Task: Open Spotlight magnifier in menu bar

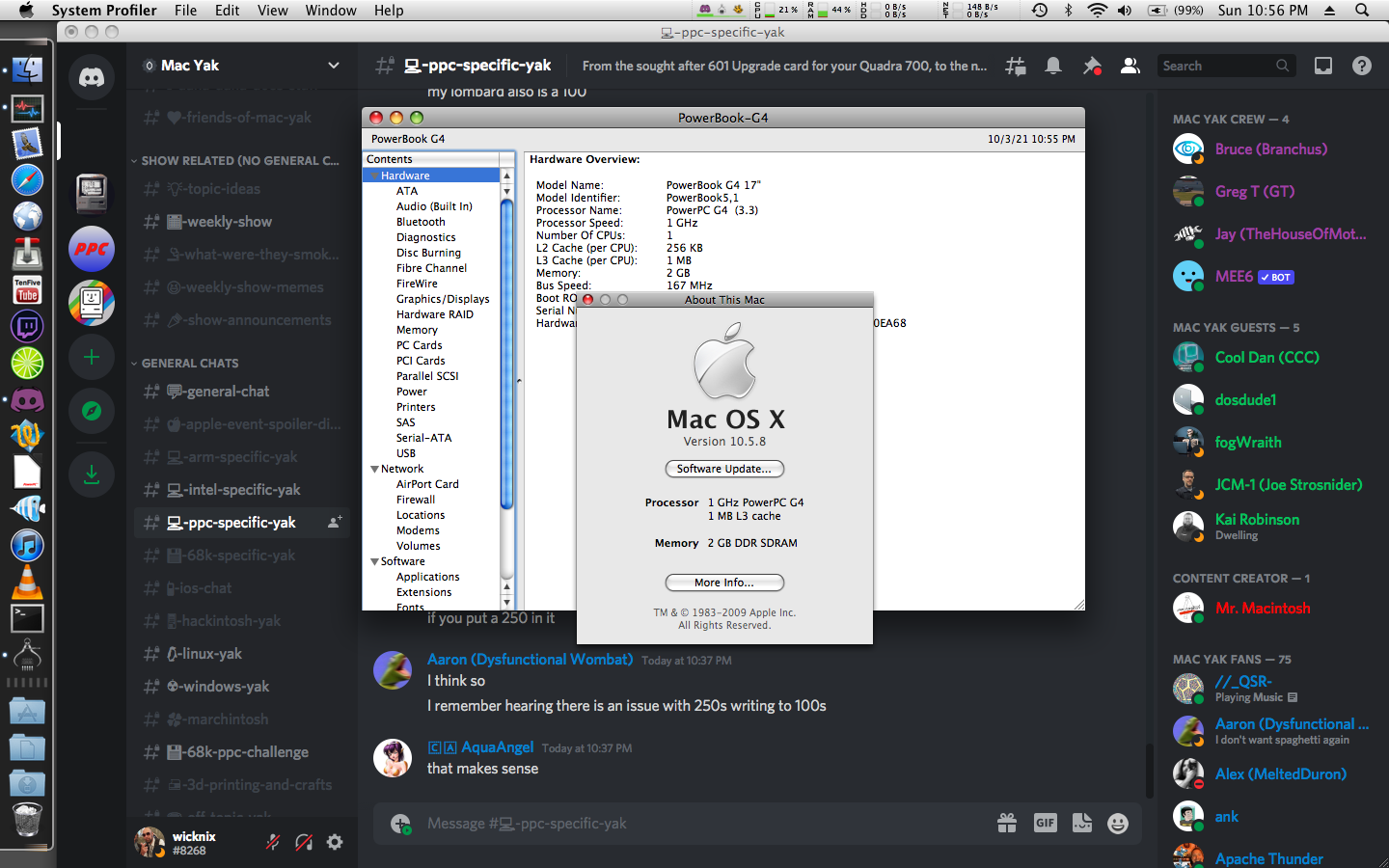Action: point(1362,10)
